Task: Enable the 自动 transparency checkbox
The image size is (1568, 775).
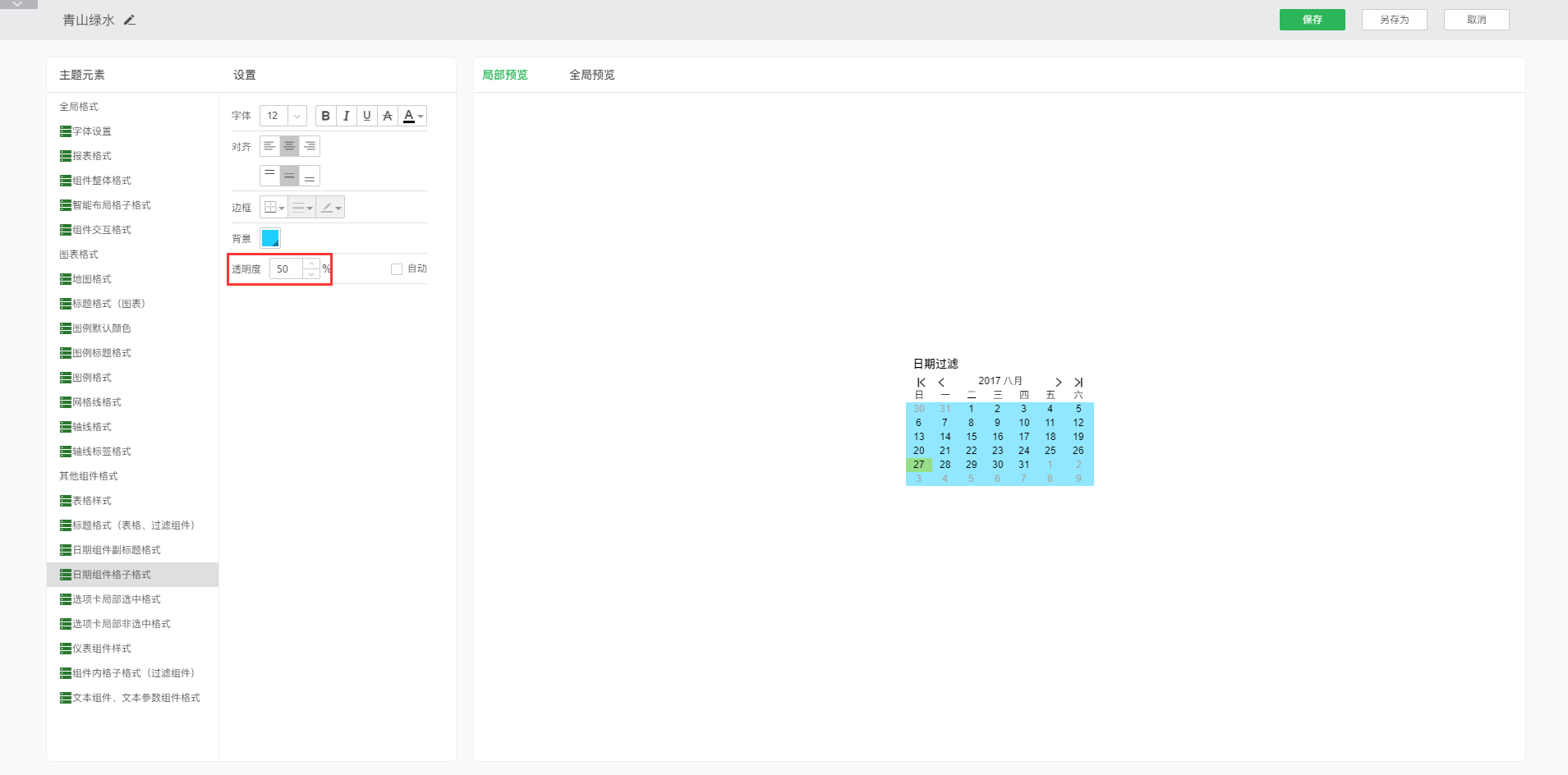Action: click(x=397, y=269)
